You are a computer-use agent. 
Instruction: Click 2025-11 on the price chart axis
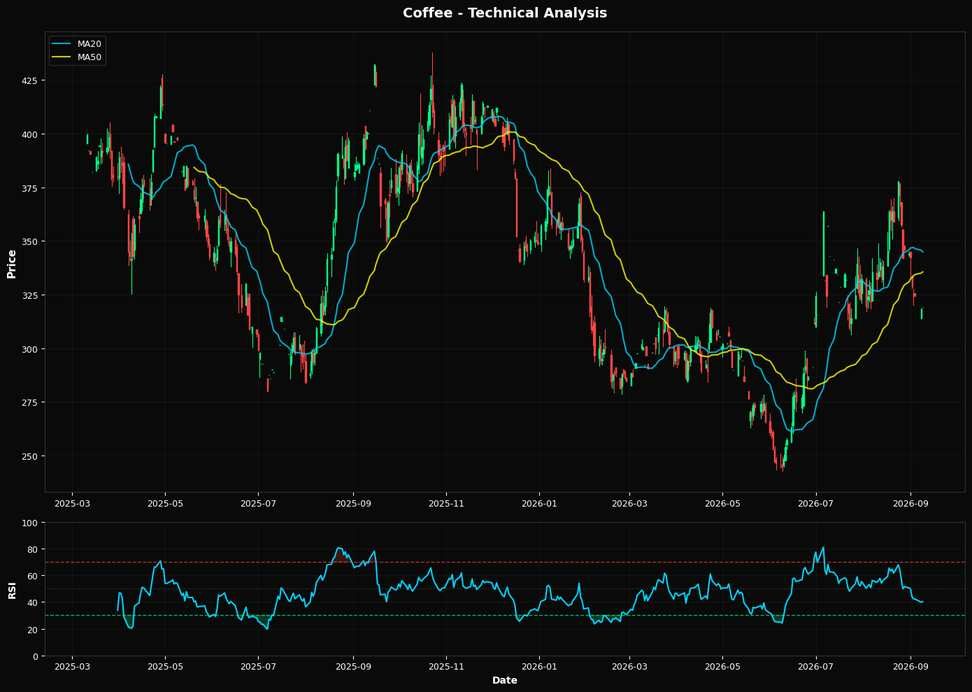pyautogui.click(x=446, y=503)
